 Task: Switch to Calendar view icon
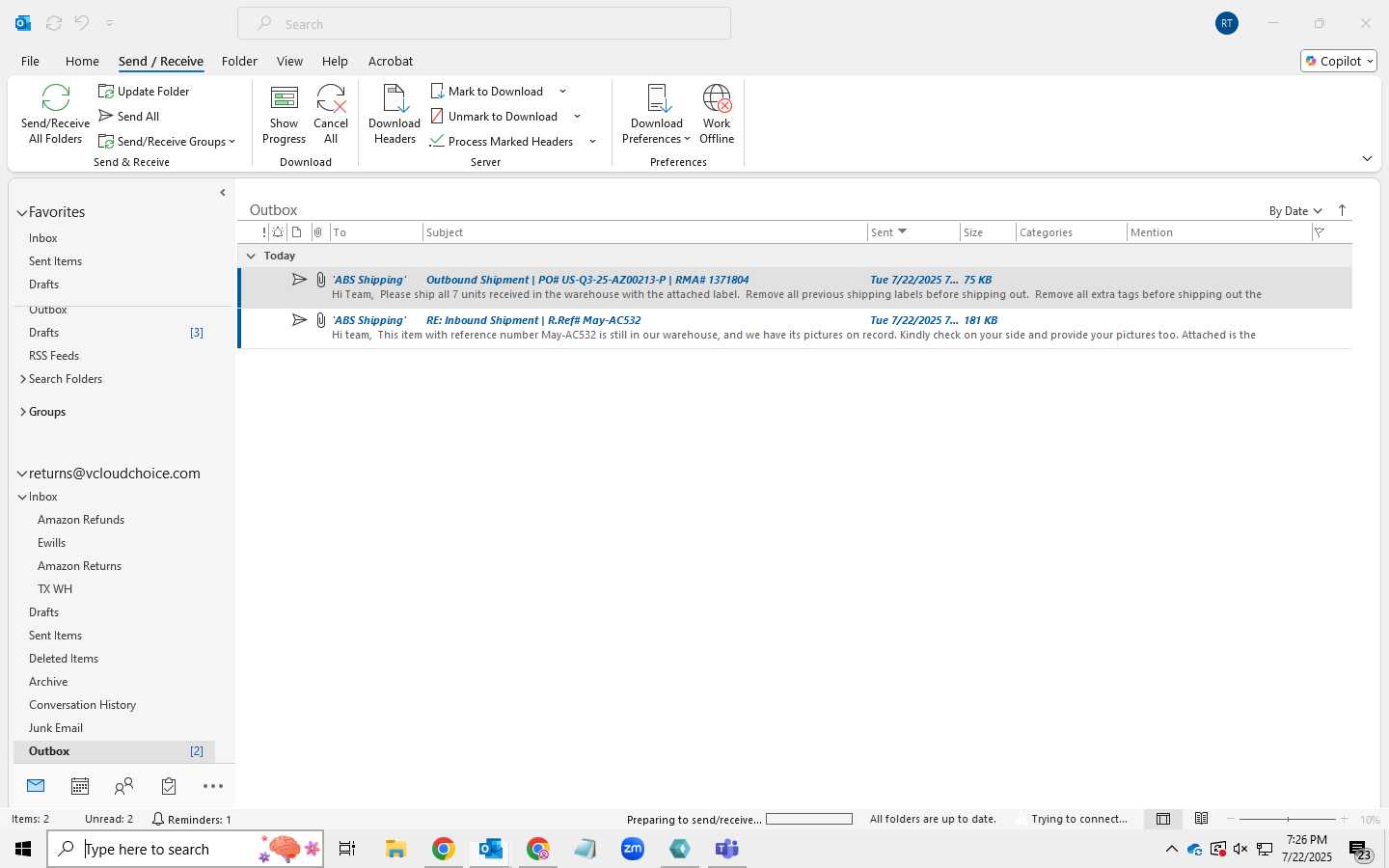click(x=80, y=786)
